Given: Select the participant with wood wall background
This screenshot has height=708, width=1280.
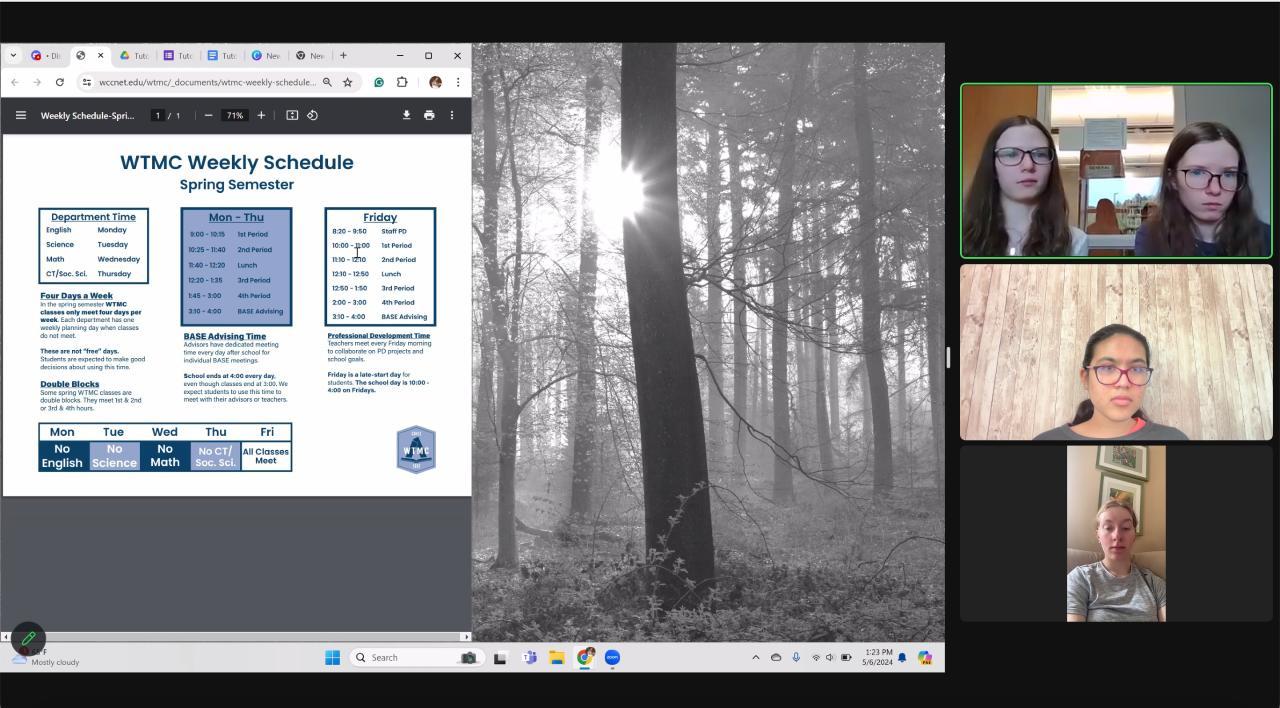Looking at the screenshot, I should (x=1116, y=352).
